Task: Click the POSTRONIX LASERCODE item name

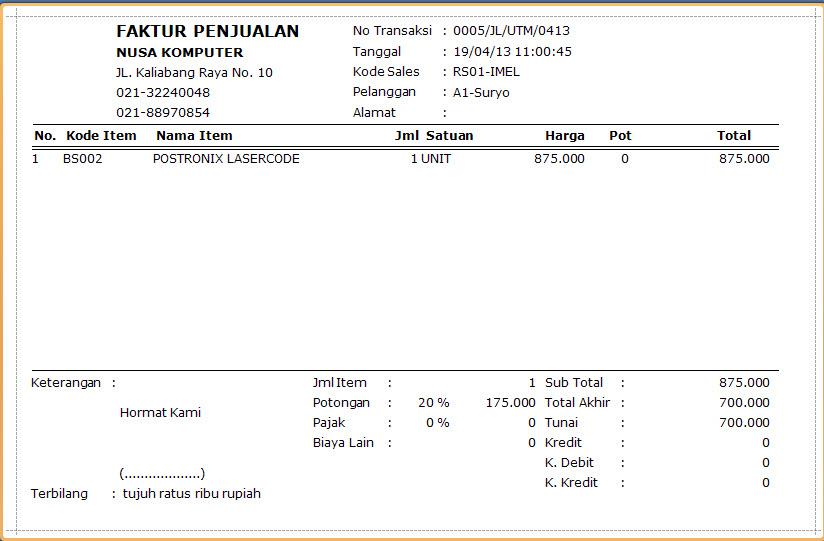Action: coord(226,159)
